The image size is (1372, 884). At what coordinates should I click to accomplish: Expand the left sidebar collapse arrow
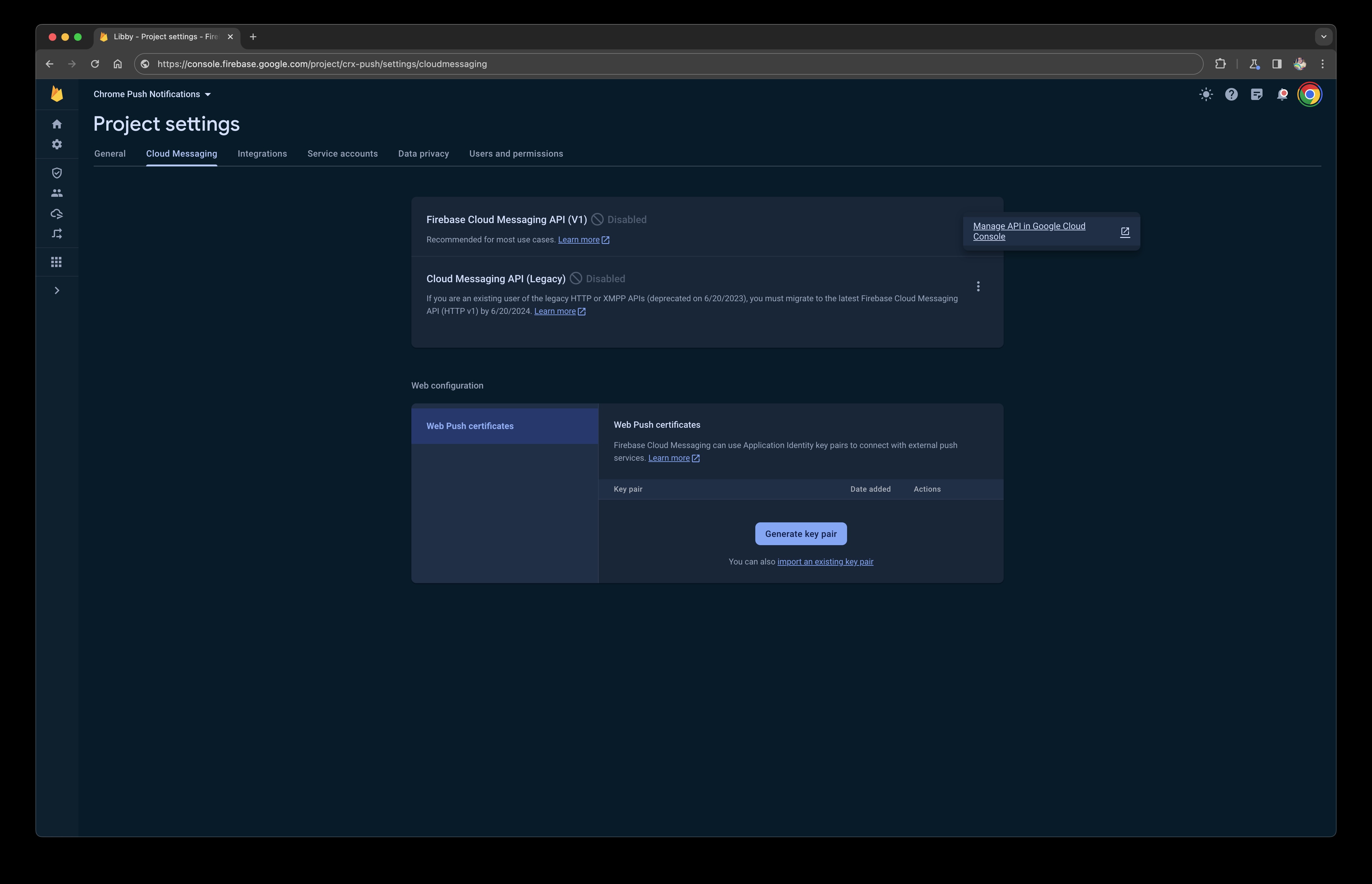(x=57, y=290)
